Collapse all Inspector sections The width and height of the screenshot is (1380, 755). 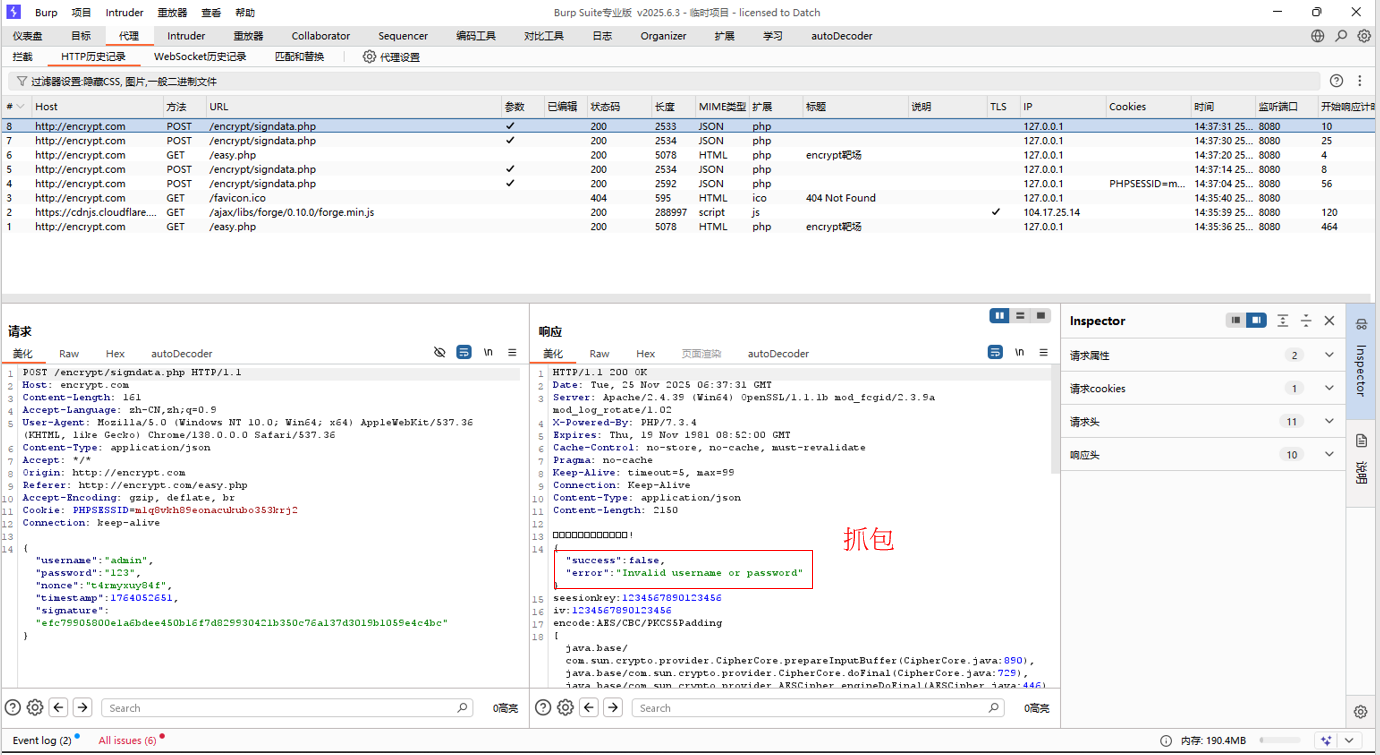pos(1306,321)
